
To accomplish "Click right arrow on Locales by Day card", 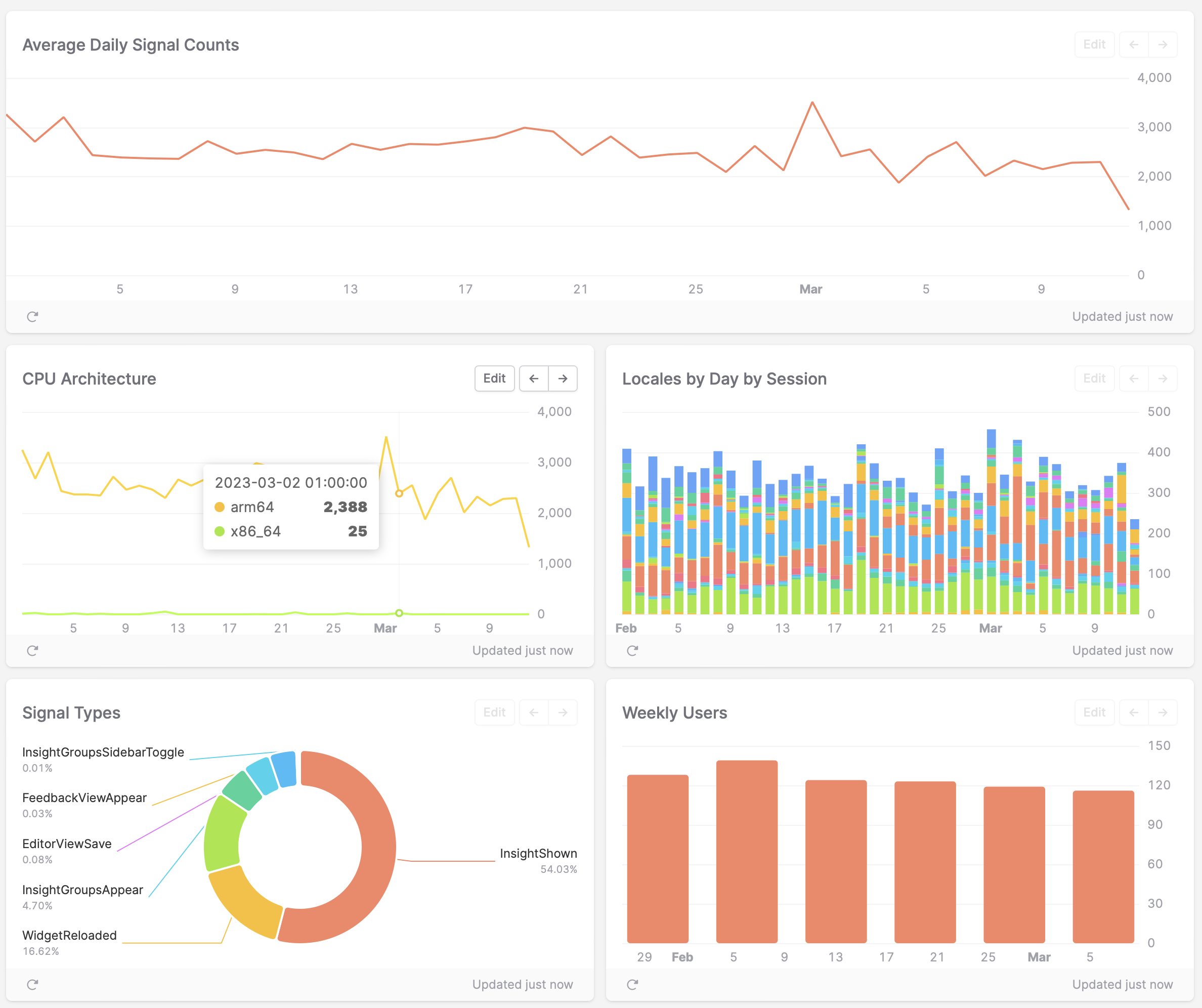I will click(x=1163, y=379).
